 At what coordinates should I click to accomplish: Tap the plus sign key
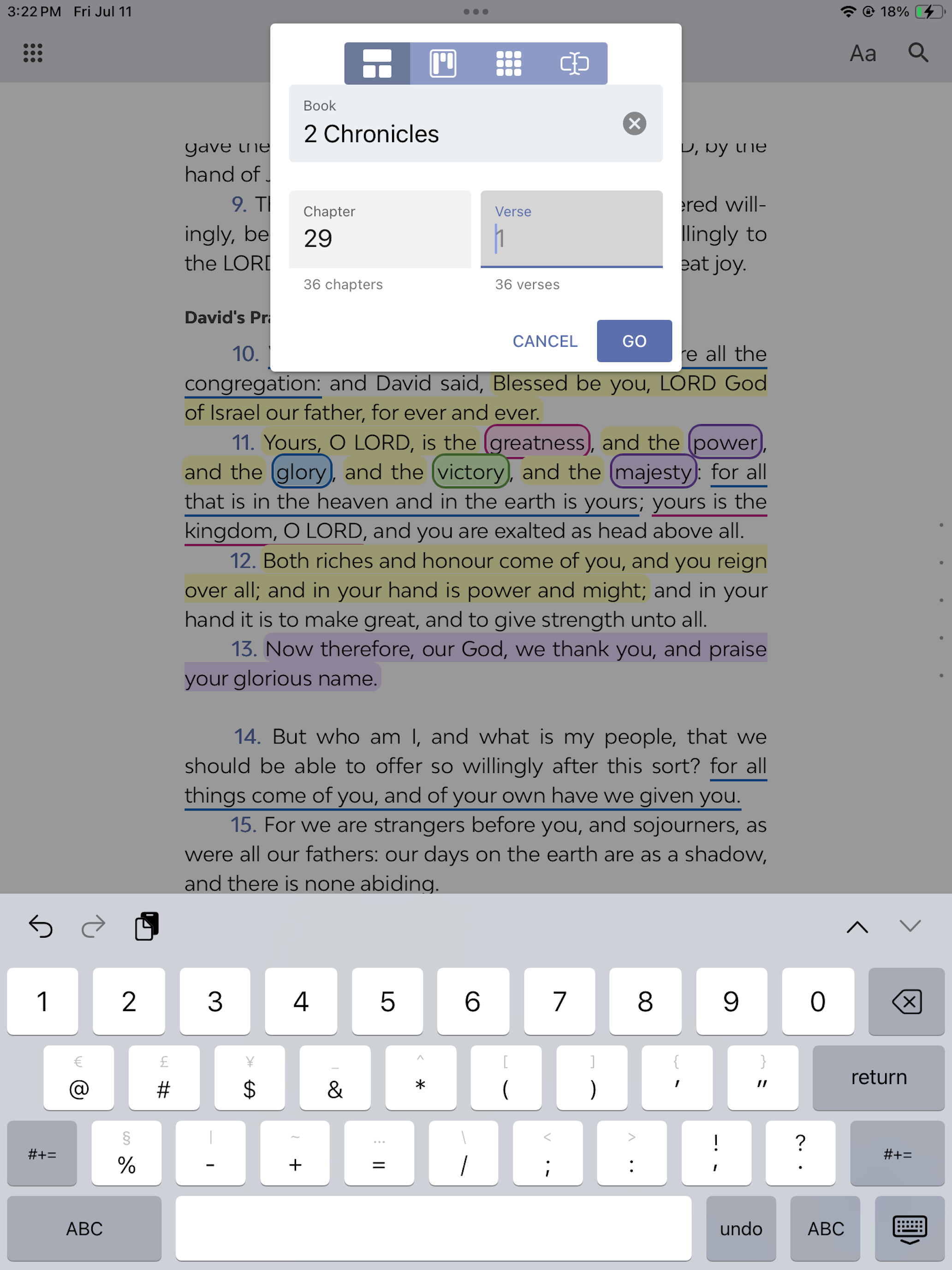click(295, 1153)
